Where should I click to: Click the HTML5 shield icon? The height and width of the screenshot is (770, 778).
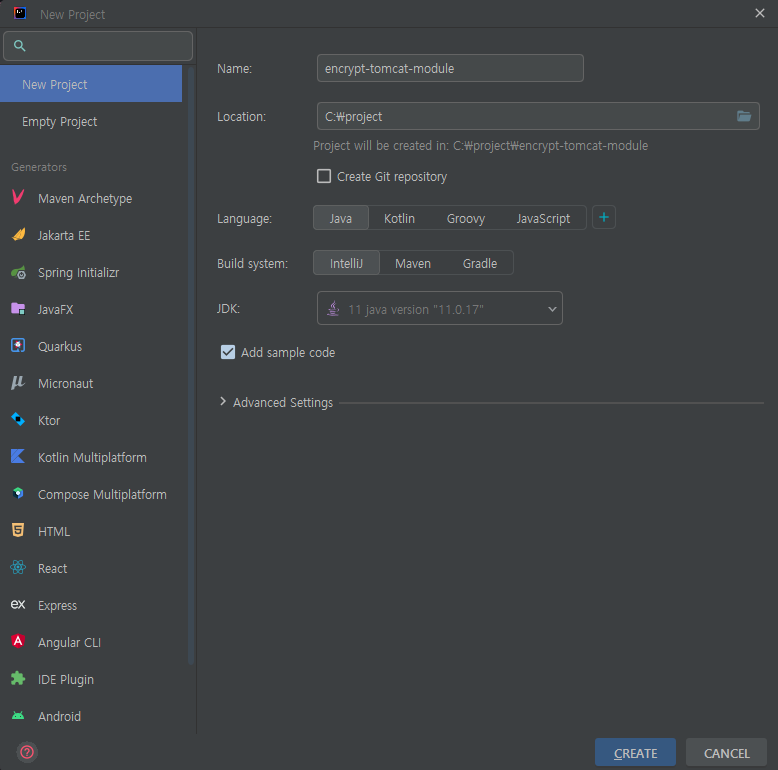tap(18, 530)
